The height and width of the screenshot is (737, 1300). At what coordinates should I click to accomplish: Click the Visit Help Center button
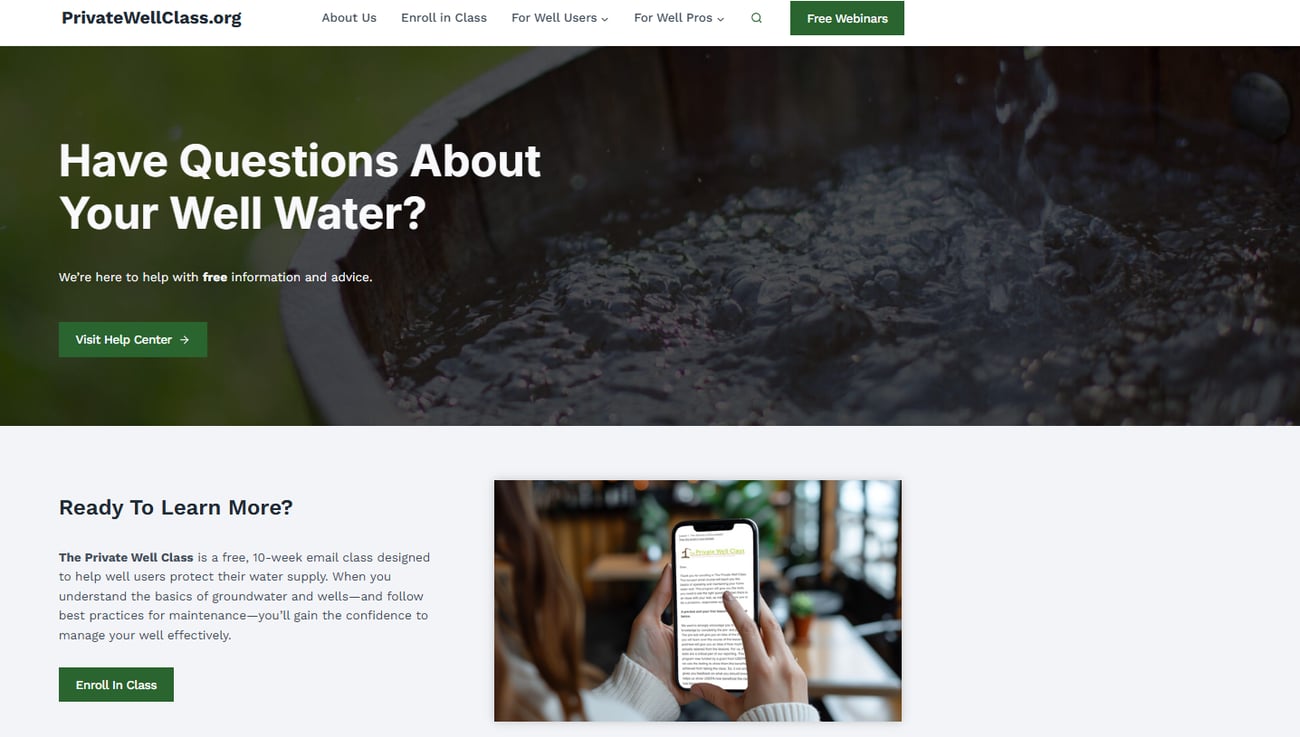133,340
